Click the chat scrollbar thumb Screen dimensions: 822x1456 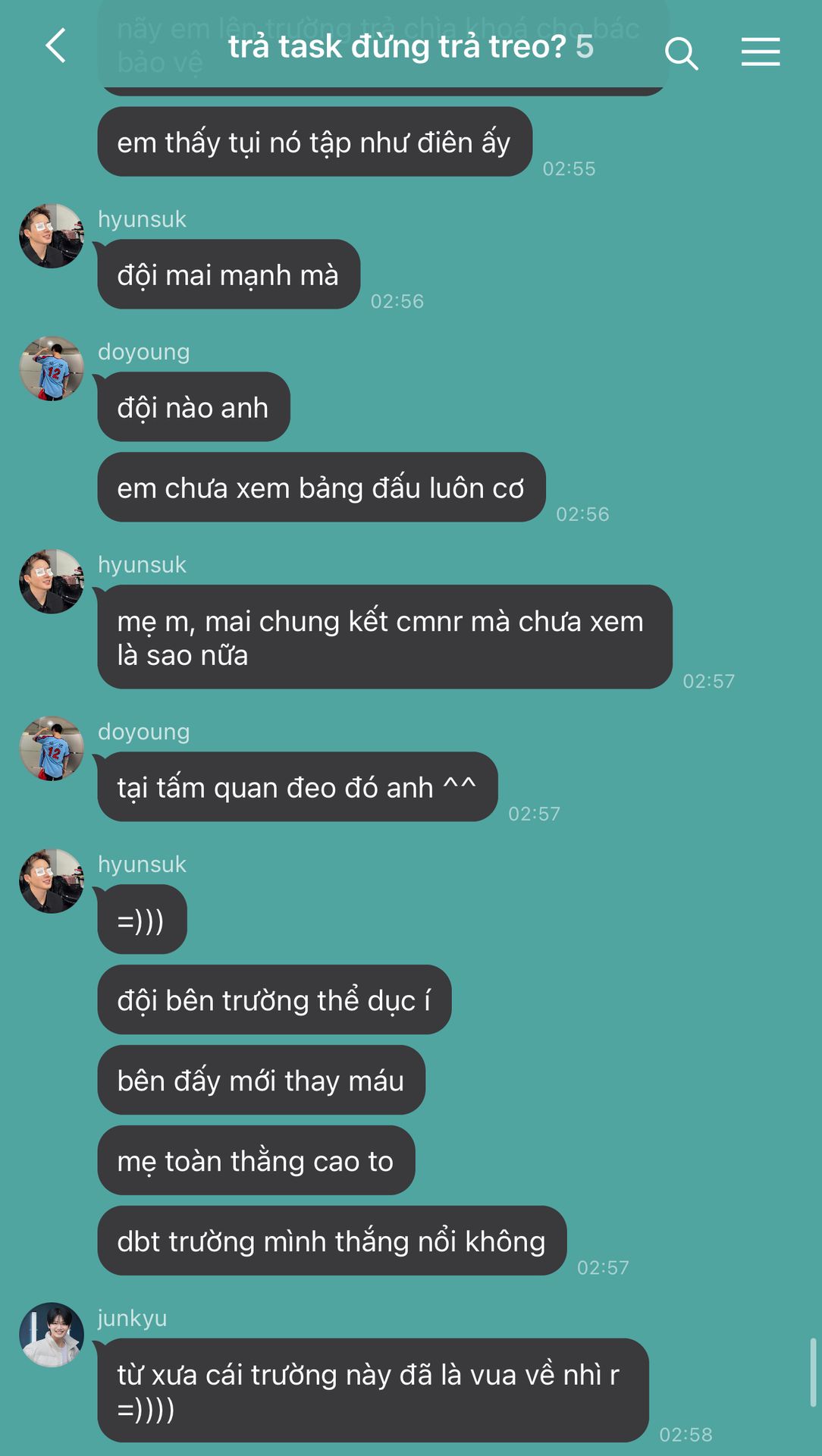[812, 1373]
